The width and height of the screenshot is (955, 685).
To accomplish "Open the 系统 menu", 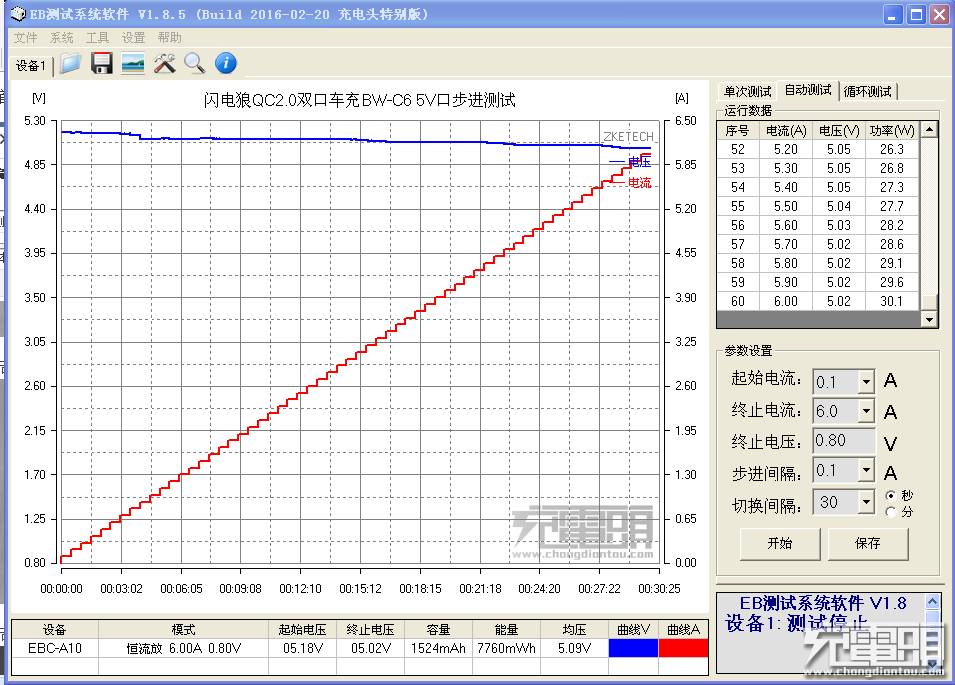I will [x=62, y=38].
